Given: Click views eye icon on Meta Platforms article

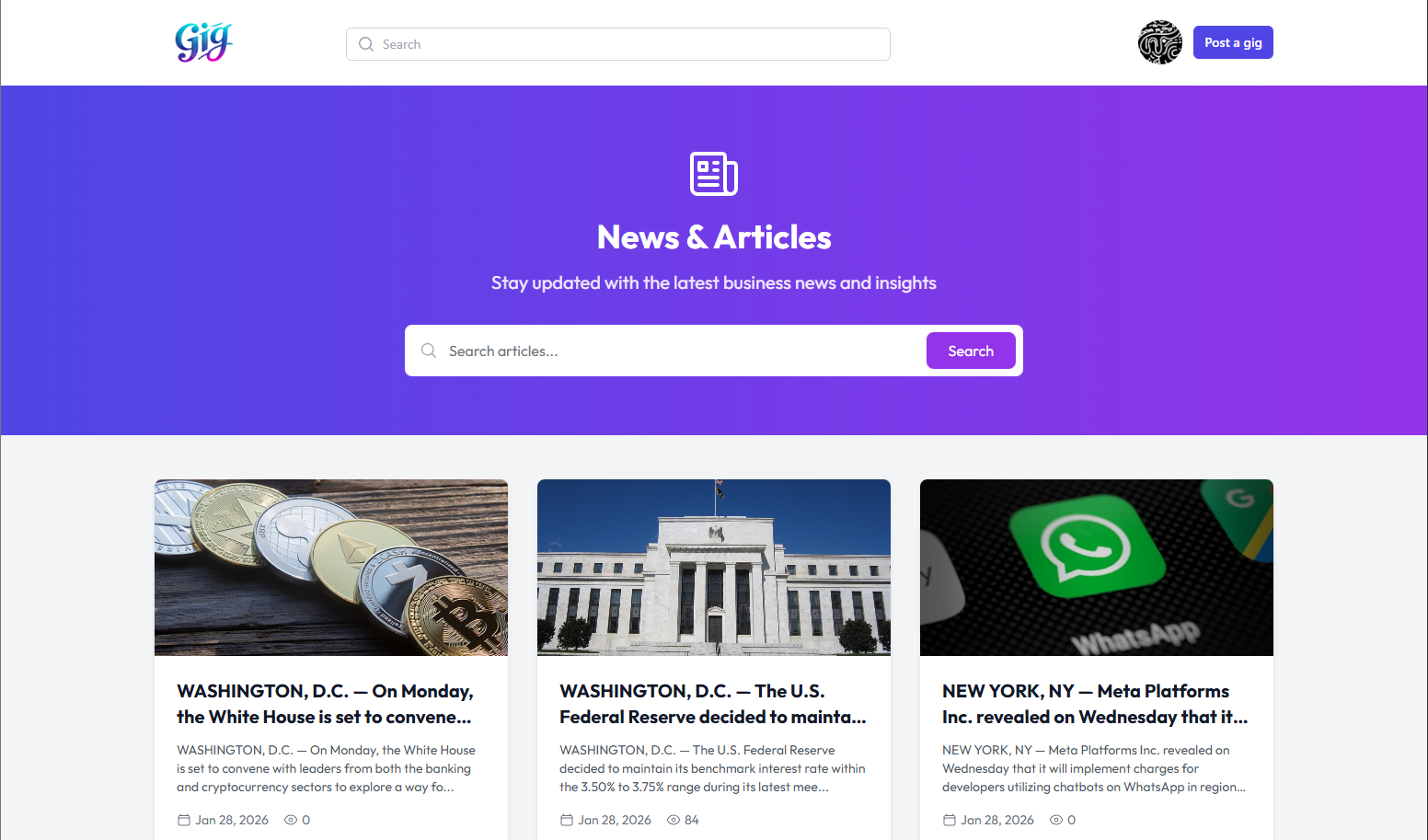Looking at the screenshot, I should [1056, 820].
